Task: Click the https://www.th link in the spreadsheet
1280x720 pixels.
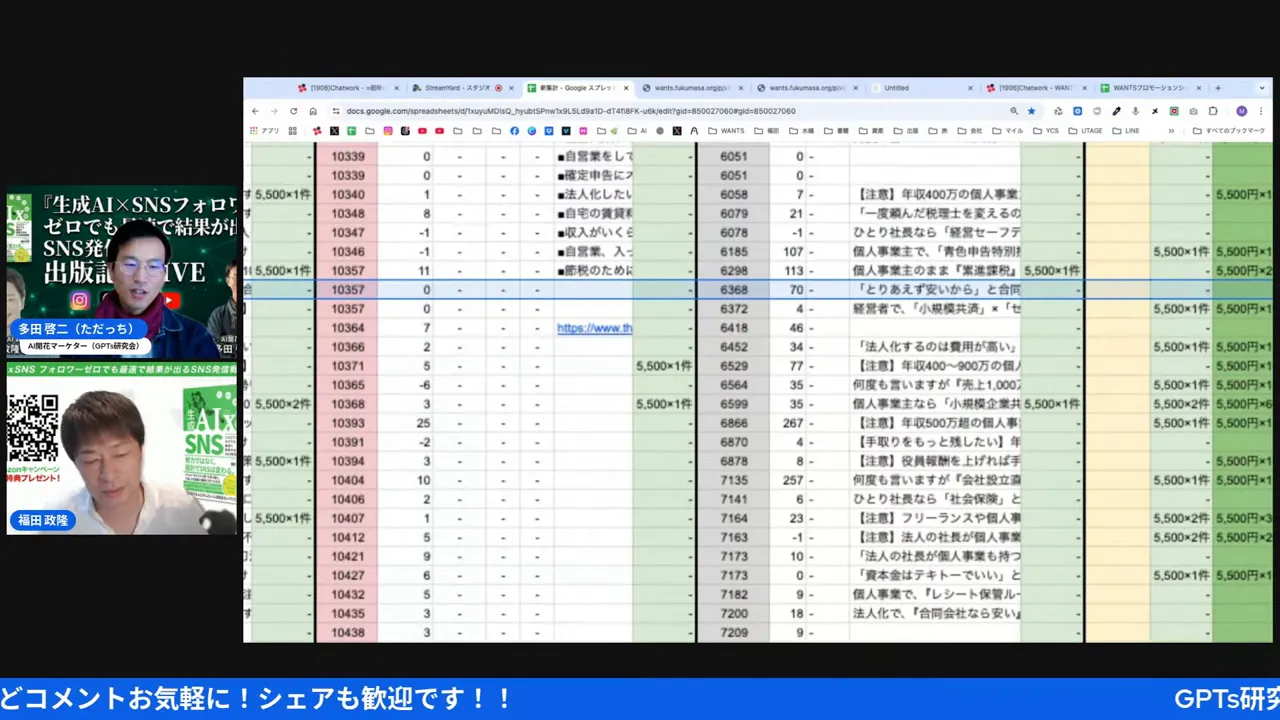Action: [x=594, y=328]
